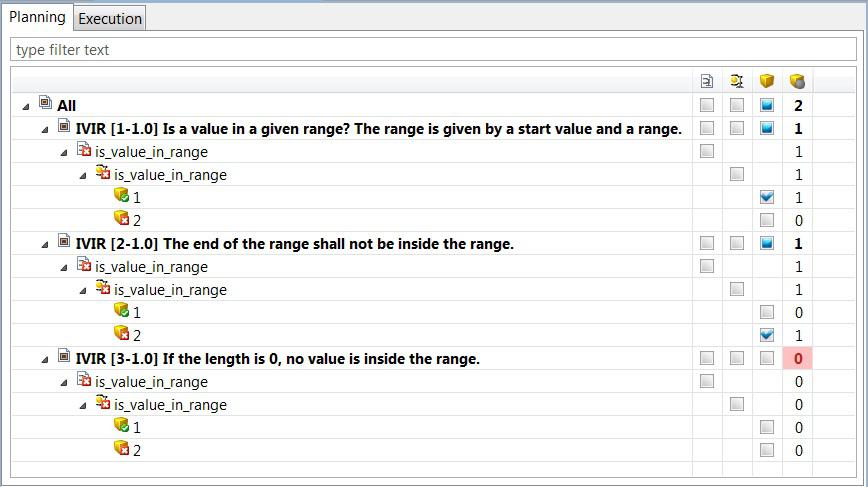The width and height of the screenshot is (868, 487).
Task: Click the type filter text field
Action: click(x=433, y=50)
